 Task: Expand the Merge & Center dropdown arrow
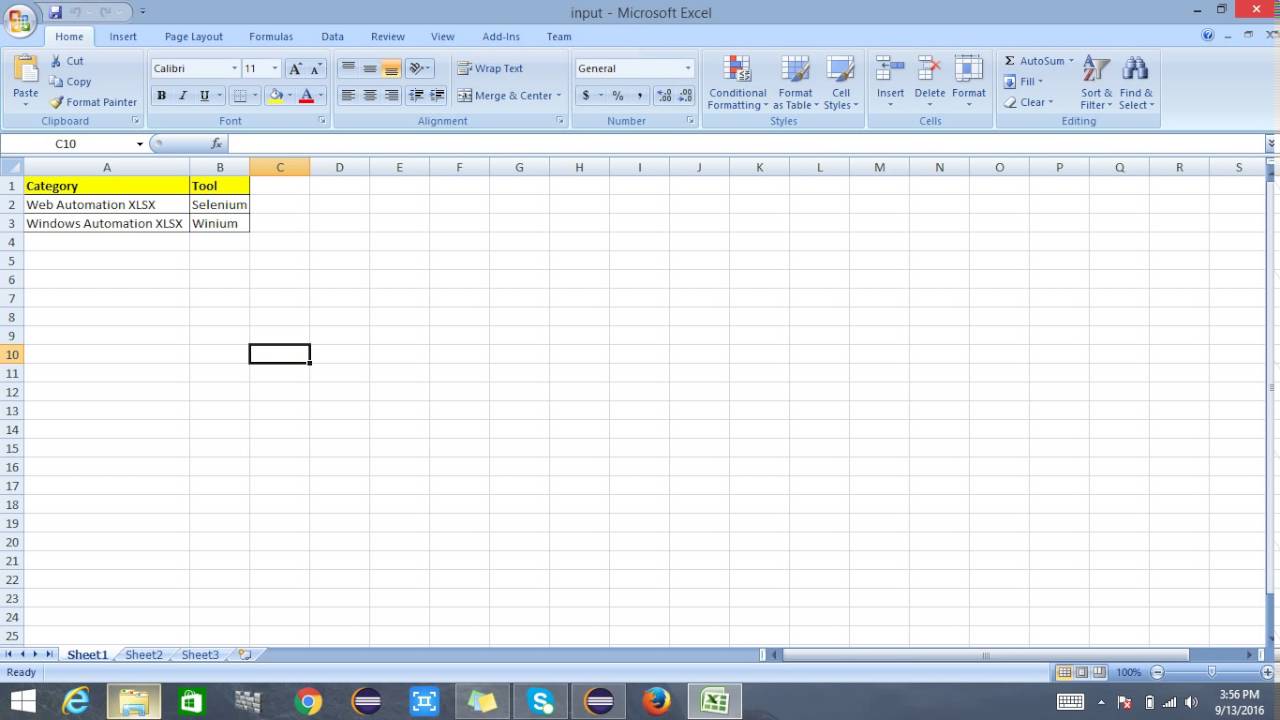click(558, 96)
